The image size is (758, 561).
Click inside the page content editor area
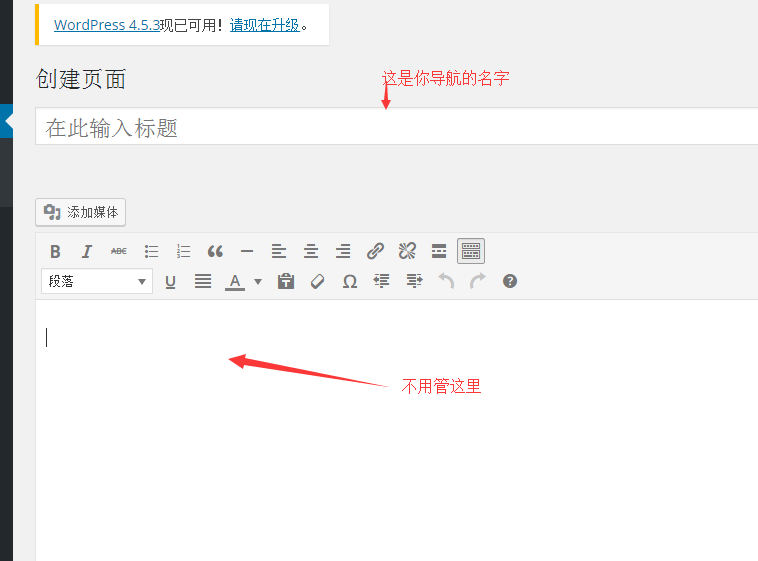point(396,430)
